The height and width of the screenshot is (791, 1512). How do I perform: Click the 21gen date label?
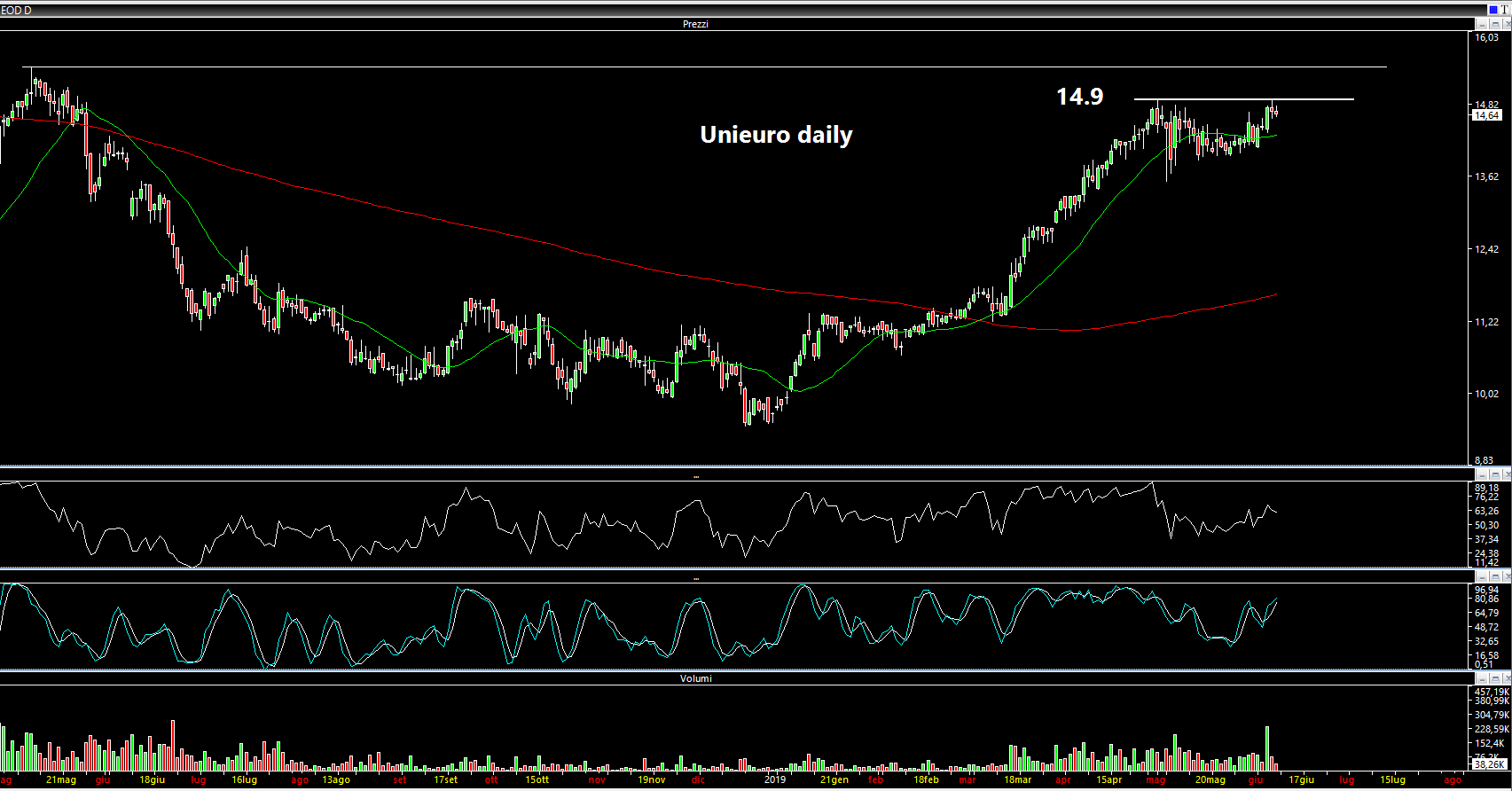pyautogui.click(x=834, y=780)
